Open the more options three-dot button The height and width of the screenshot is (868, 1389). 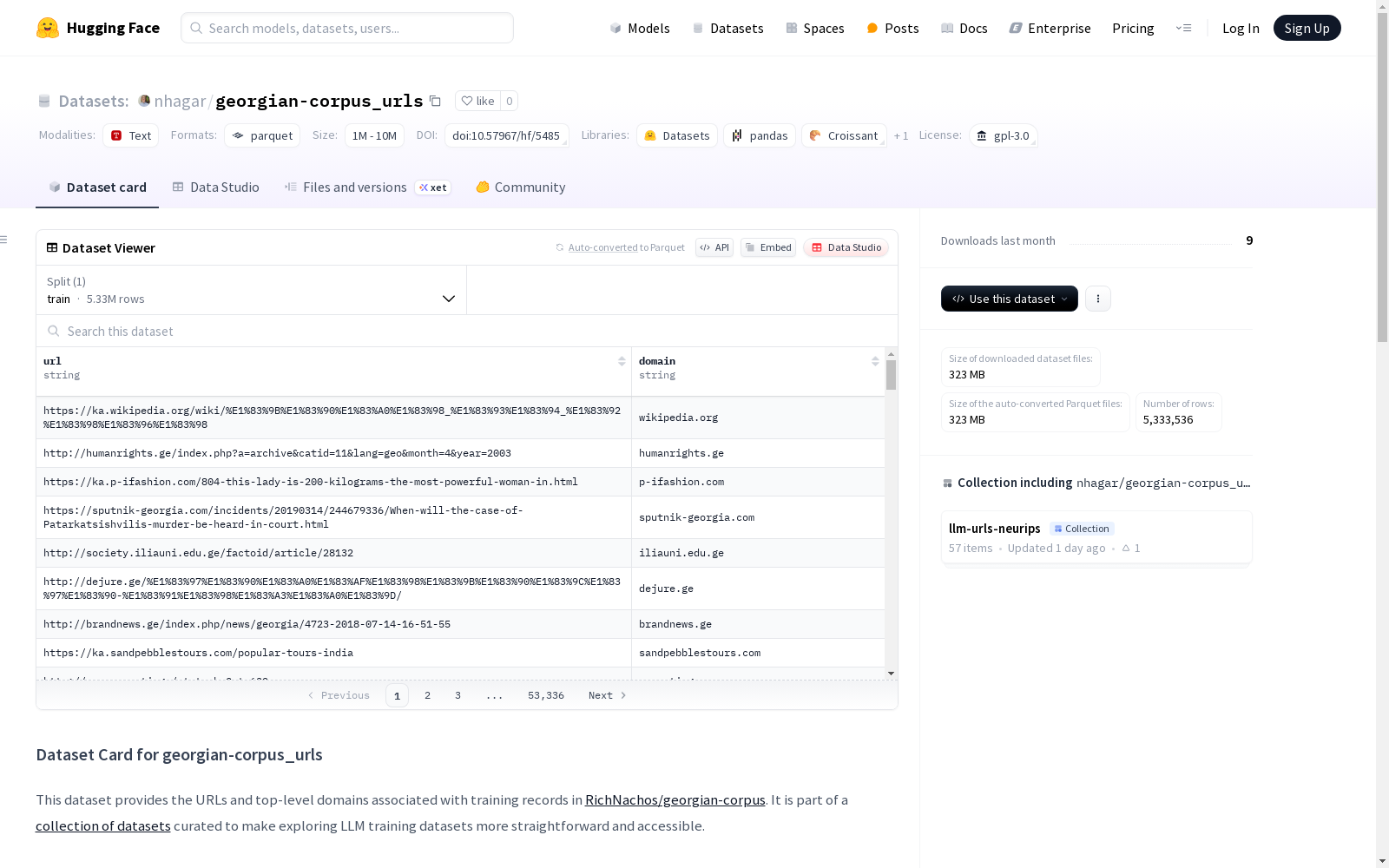point(1098,299)
